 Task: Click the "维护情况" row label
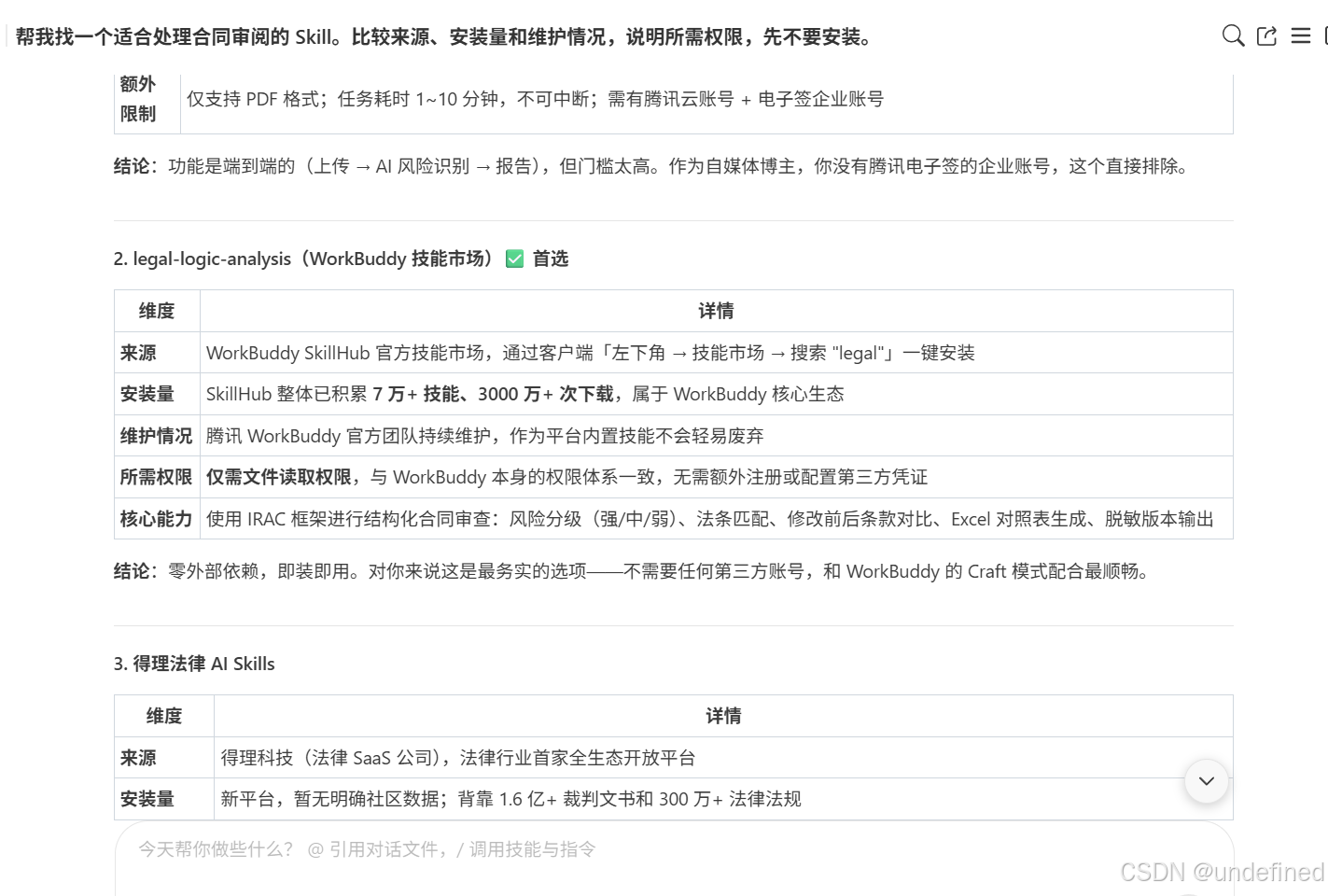pos(157,436)
